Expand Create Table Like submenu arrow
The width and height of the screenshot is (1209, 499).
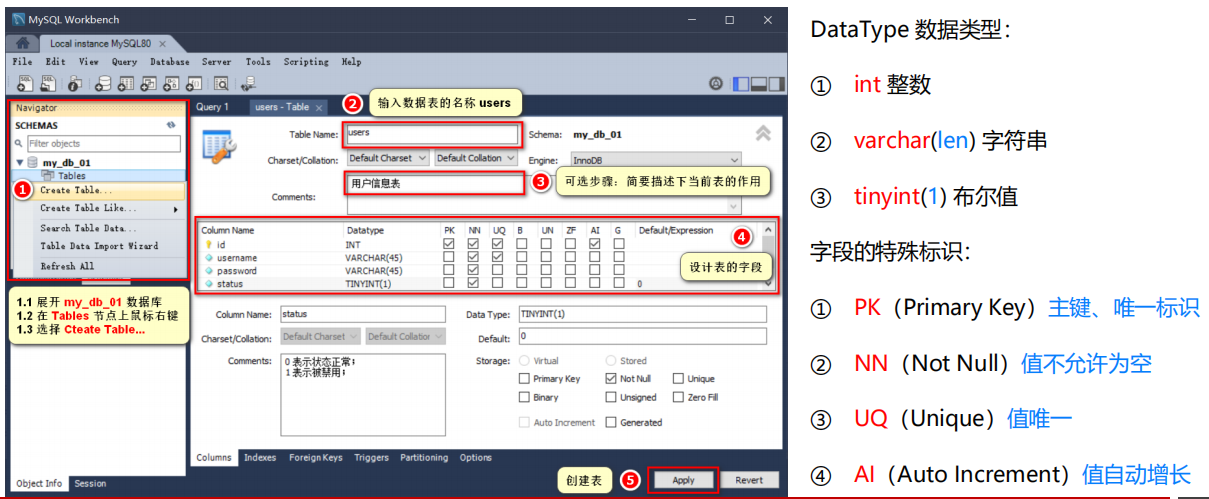click(175, 209)
